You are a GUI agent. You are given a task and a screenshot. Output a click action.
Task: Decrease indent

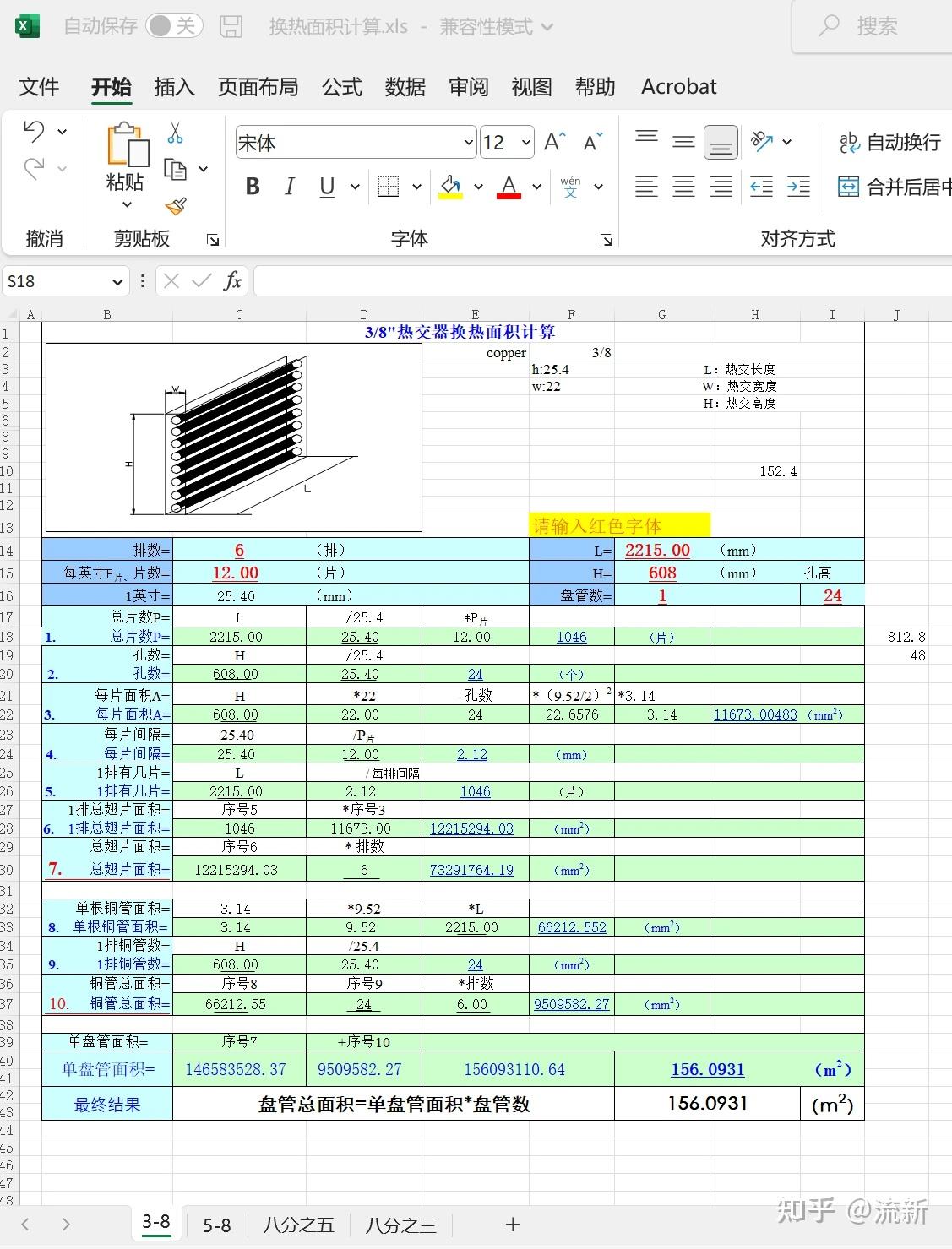click(762, 187)
